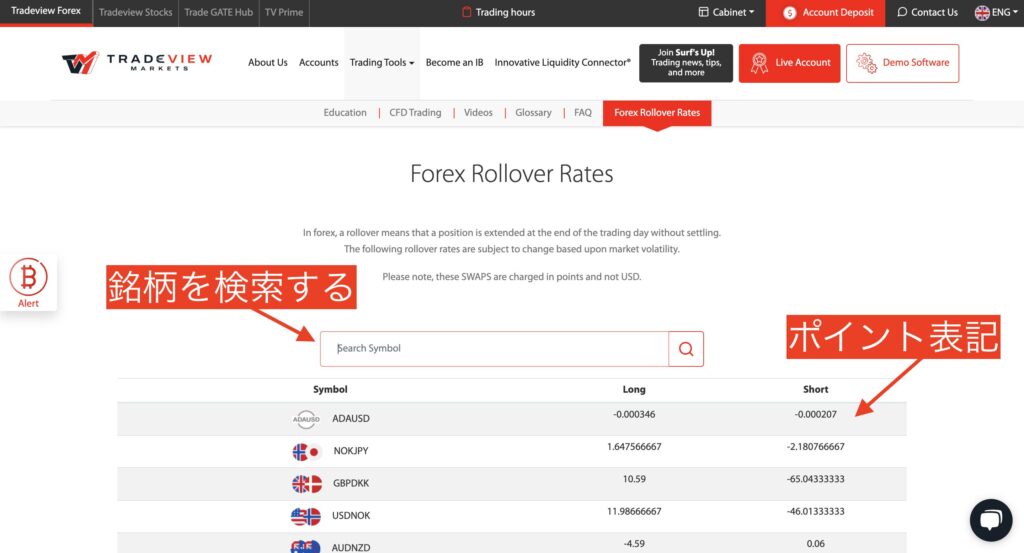
Task: Open the Contact Us link
Action: [927, 12]
